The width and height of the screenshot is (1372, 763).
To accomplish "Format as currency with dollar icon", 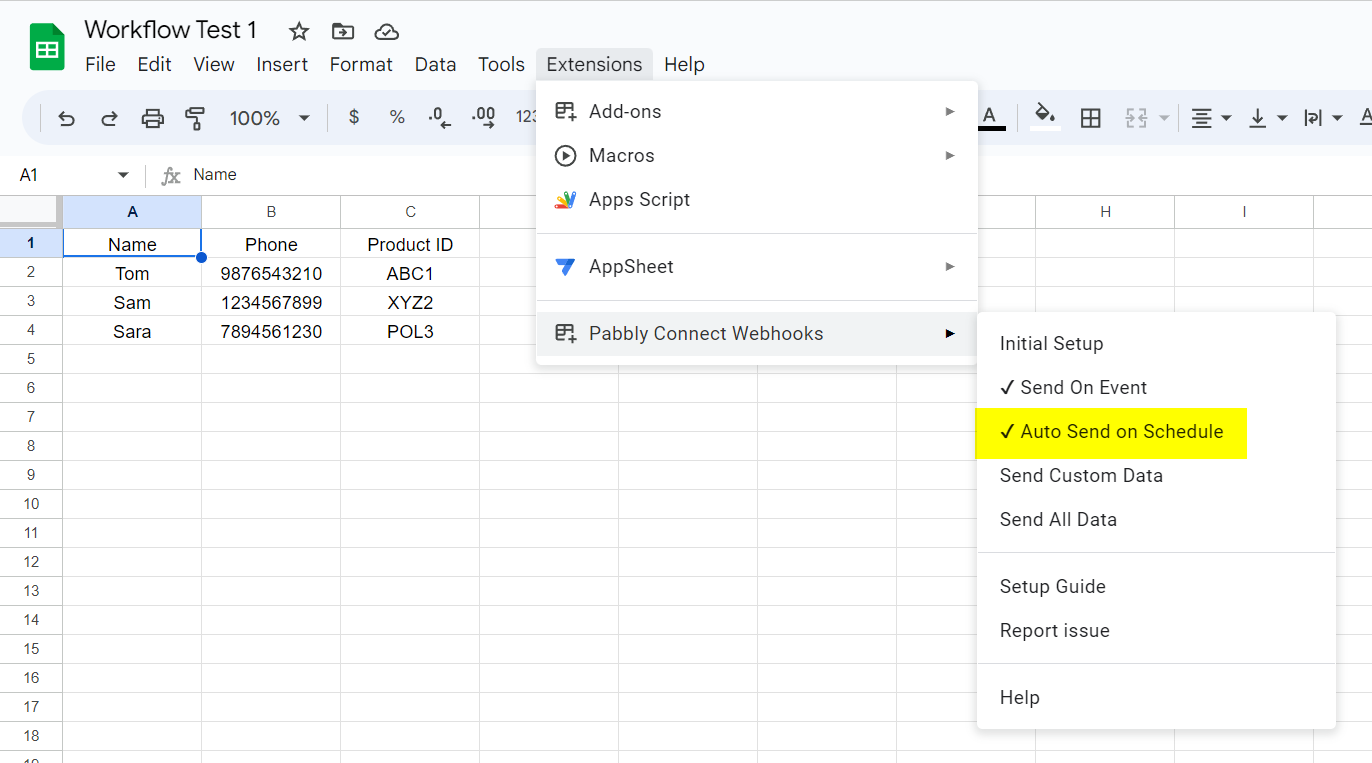I will (x=354, y=117).
